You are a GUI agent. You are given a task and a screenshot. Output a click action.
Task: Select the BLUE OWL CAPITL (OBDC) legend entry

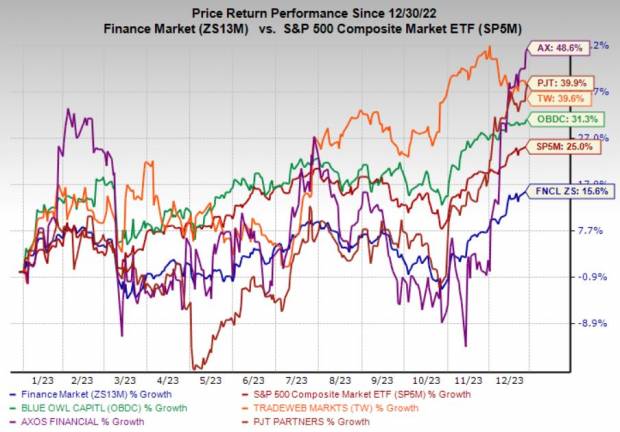93,404
